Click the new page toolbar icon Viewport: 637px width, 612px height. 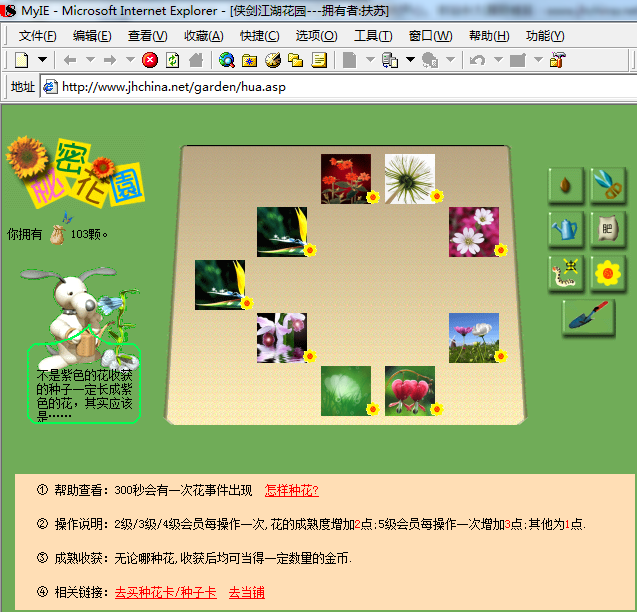point(22,60)
